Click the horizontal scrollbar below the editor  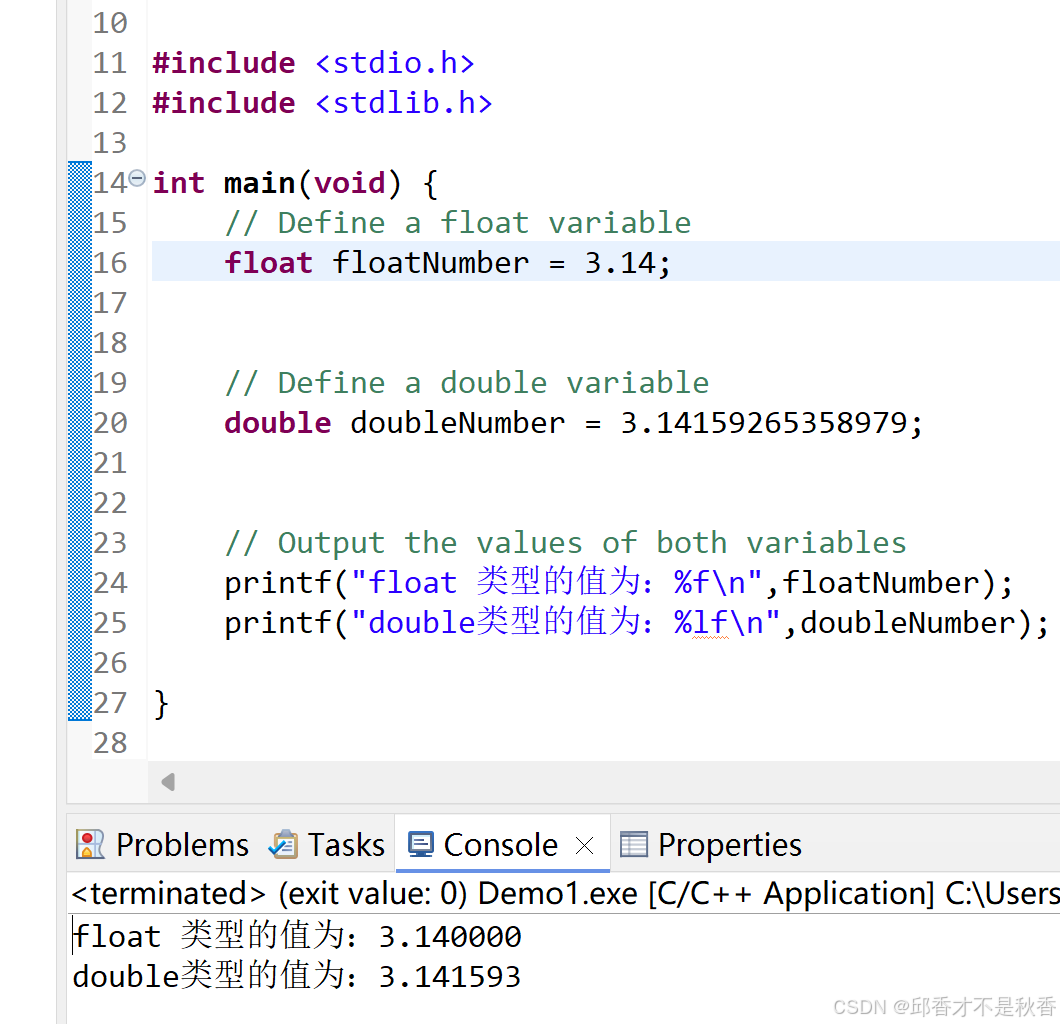click(x=600, y=782)
